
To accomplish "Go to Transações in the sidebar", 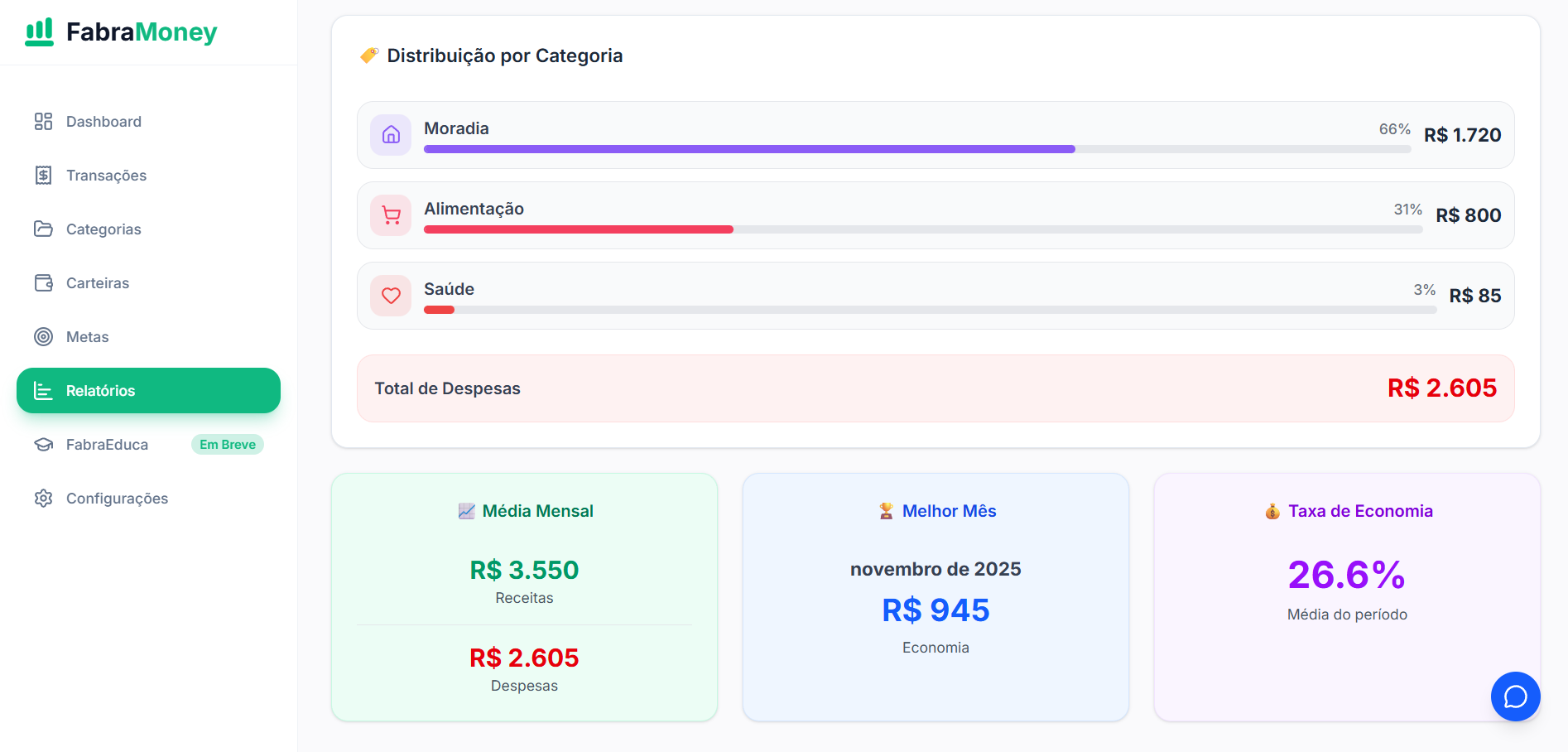I will [x=106, y=176].
